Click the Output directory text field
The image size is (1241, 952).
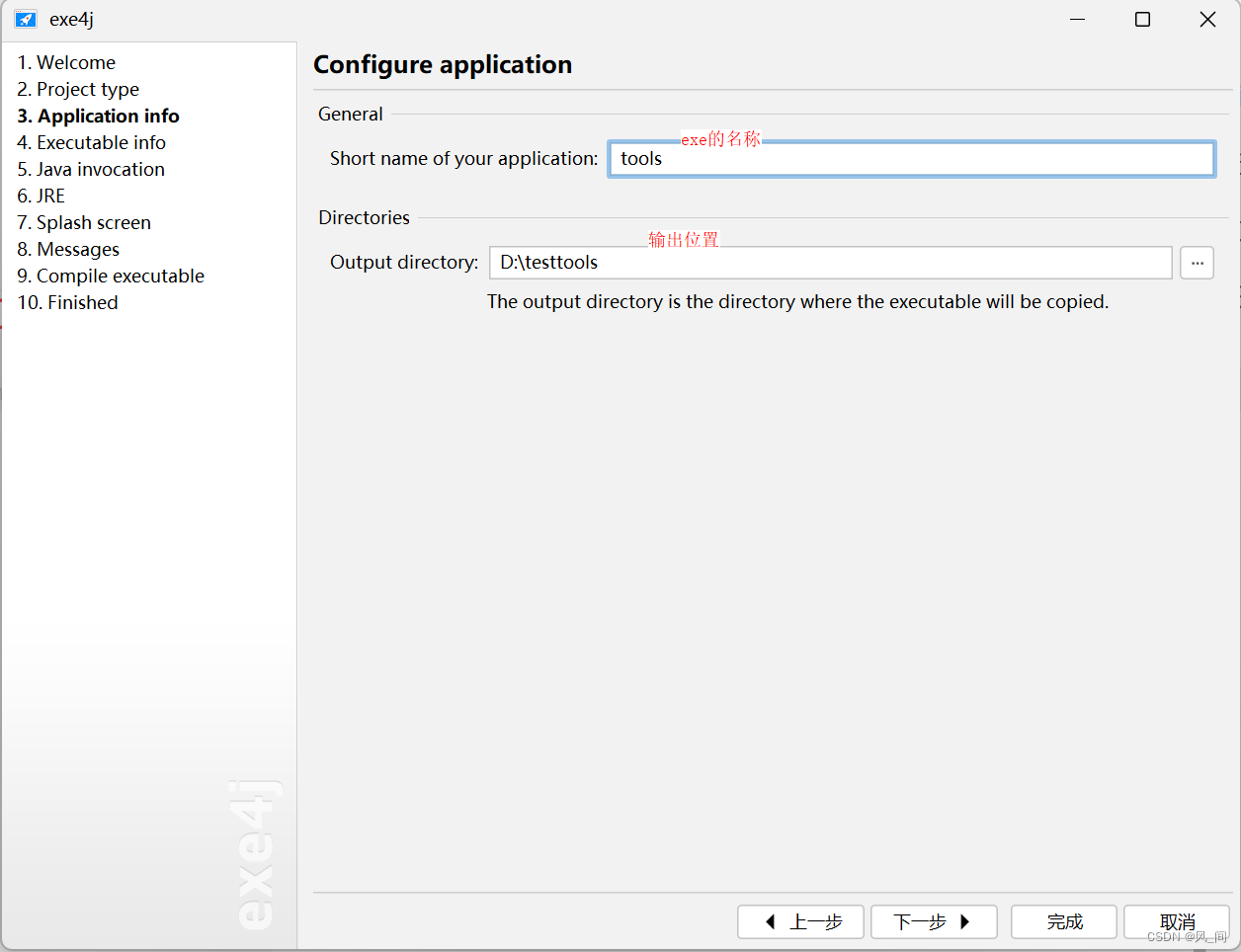(830, 263)
